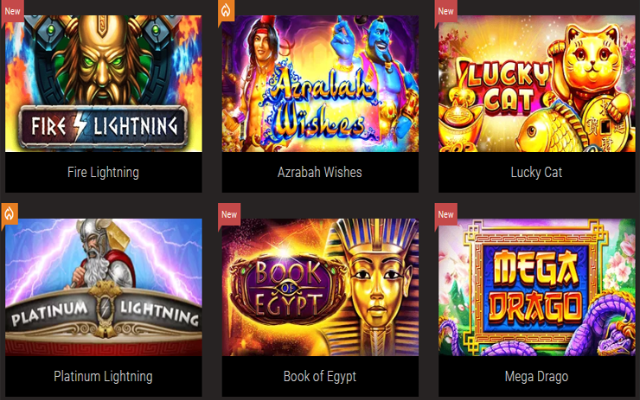
Task: Click the flame hot icon on Azrabah Wishes
Action: click(226, 11)
